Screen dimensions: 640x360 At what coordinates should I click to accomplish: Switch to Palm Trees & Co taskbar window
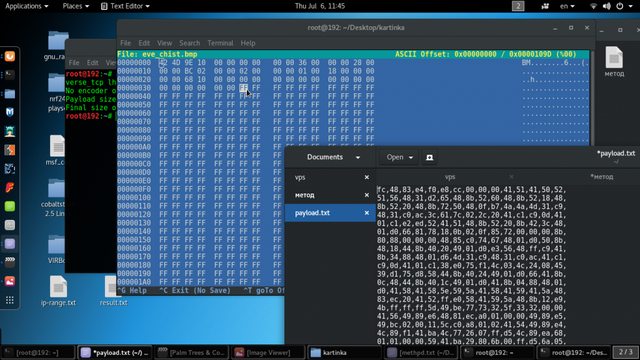pyautogui.click(x=191, y=353)
